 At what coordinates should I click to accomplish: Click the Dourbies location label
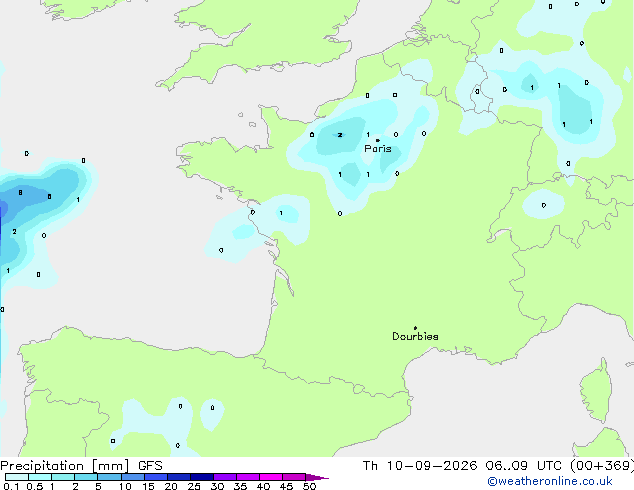coord(415,336)
